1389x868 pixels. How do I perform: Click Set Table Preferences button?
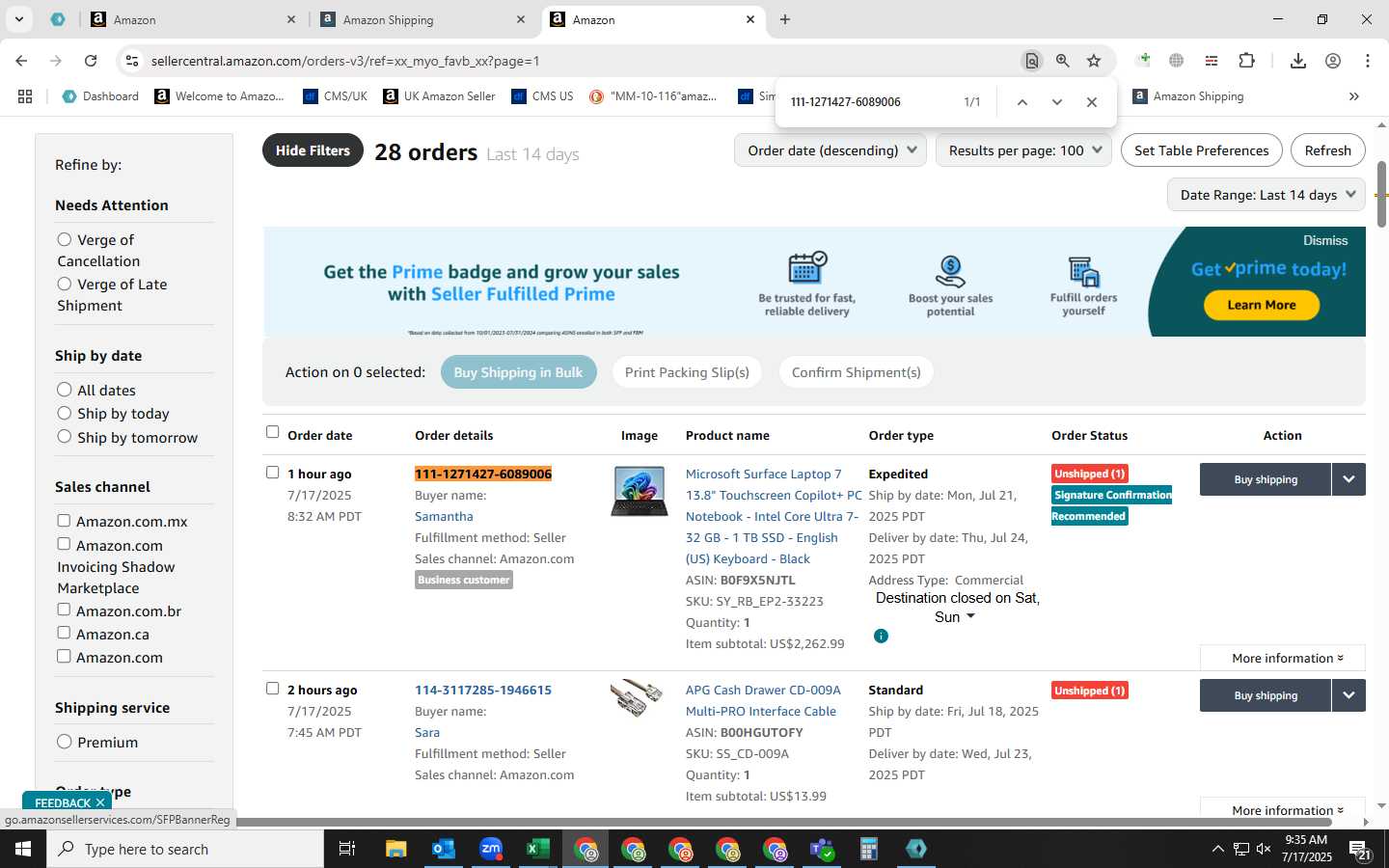click(x=1201, y=150)
